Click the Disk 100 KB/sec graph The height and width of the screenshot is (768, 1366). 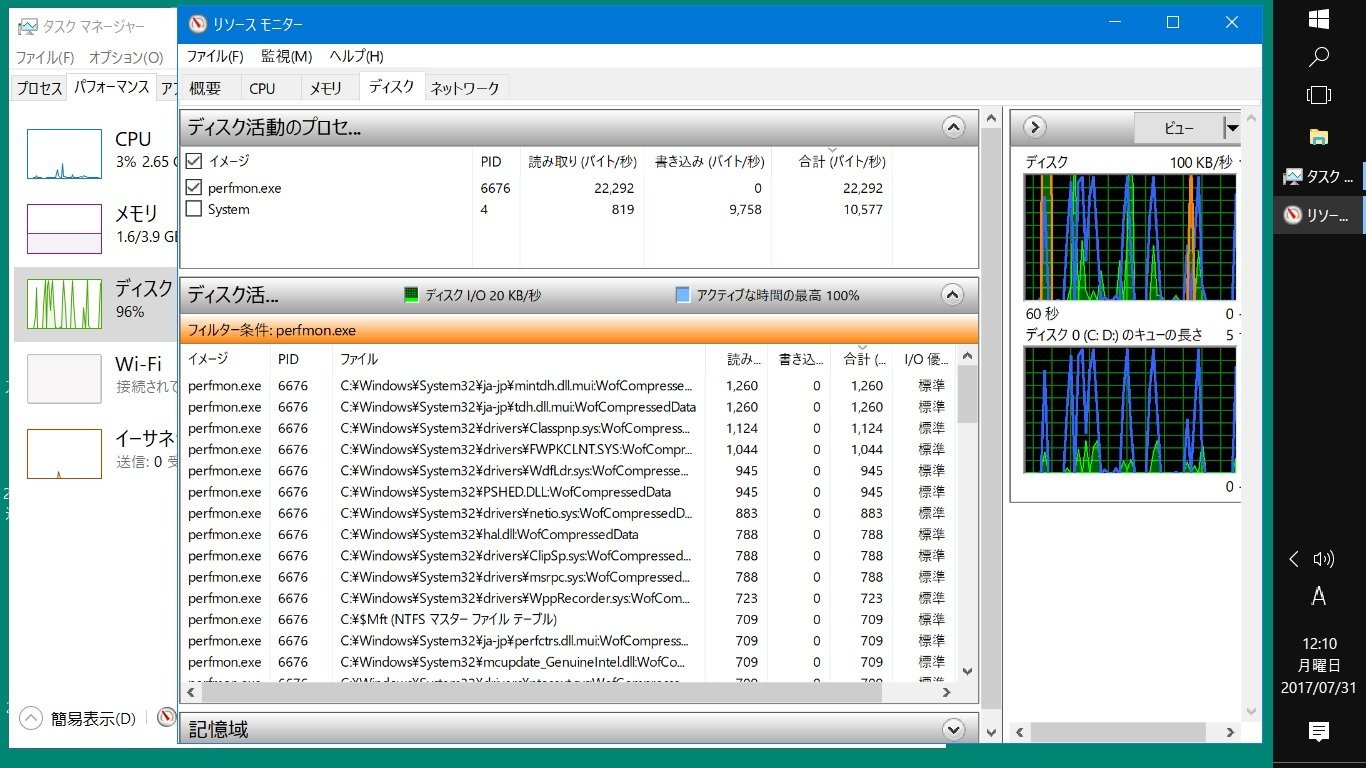pos(1130,237)
